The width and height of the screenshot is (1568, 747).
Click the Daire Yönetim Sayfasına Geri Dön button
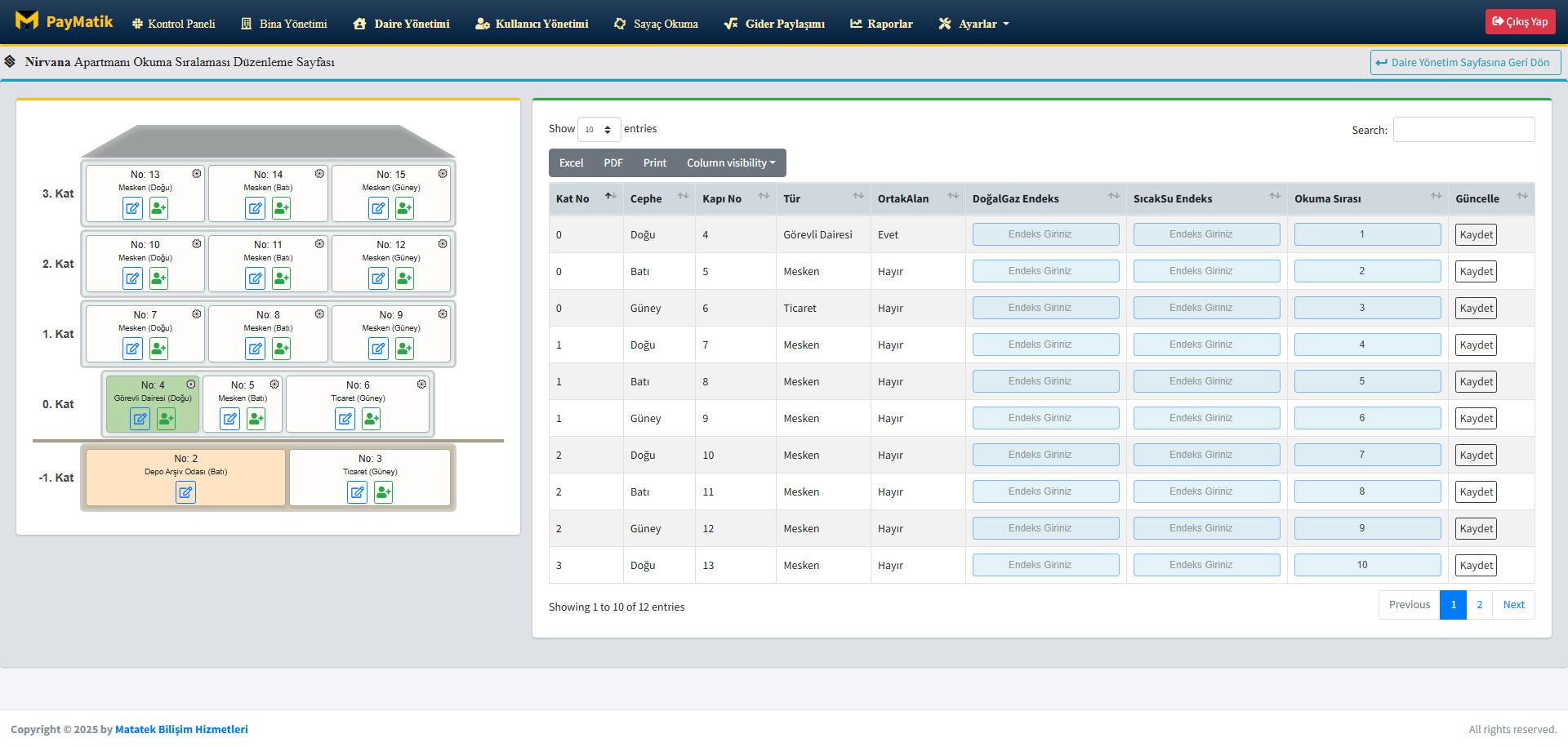tap(1464, 62)
